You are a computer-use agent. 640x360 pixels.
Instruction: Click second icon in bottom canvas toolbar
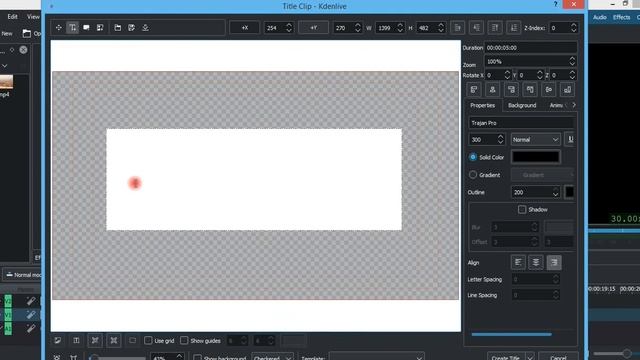(x=76, y=340)
